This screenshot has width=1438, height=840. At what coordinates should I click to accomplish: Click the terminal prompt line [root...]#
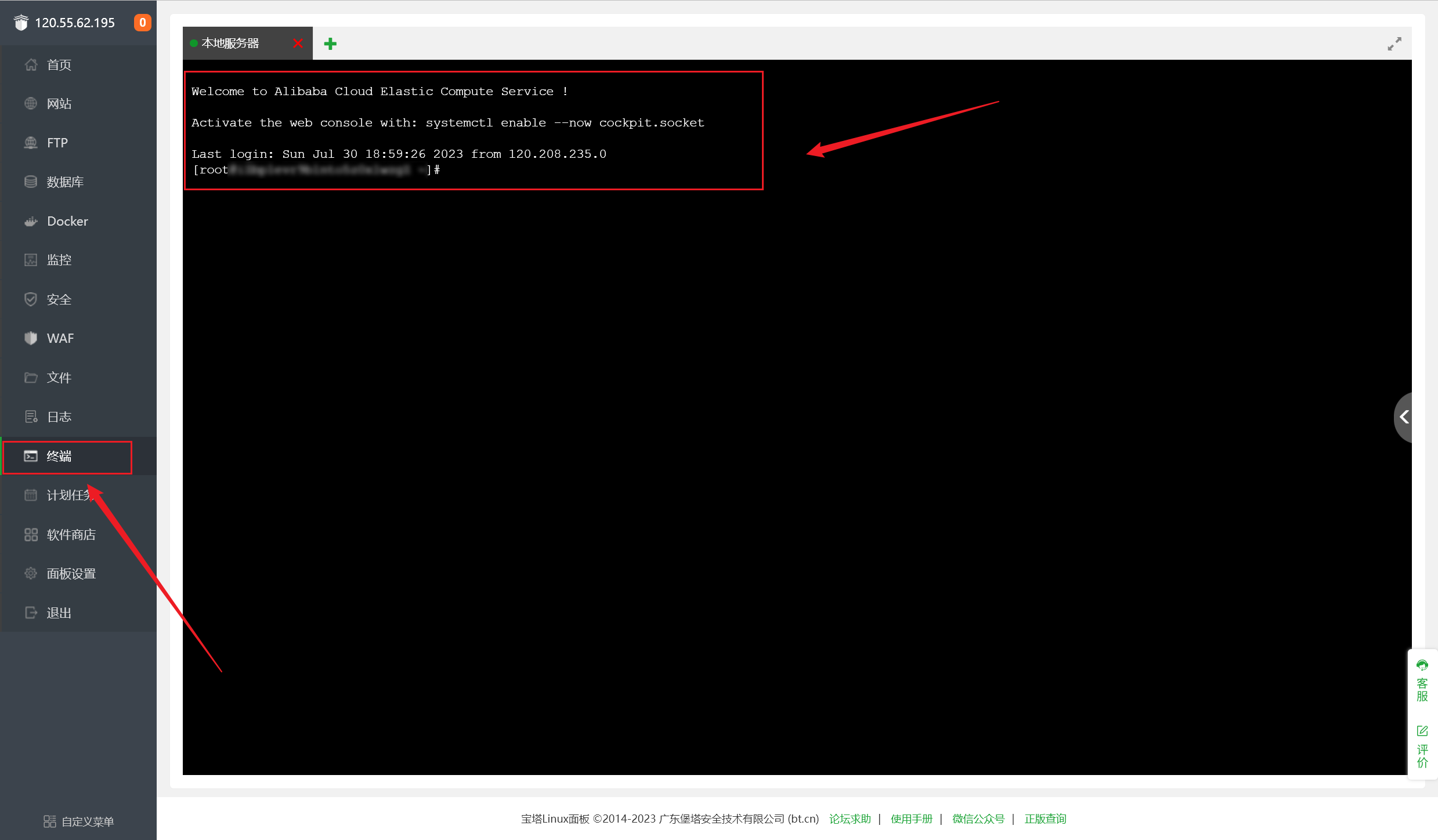(x=316, y=169)
